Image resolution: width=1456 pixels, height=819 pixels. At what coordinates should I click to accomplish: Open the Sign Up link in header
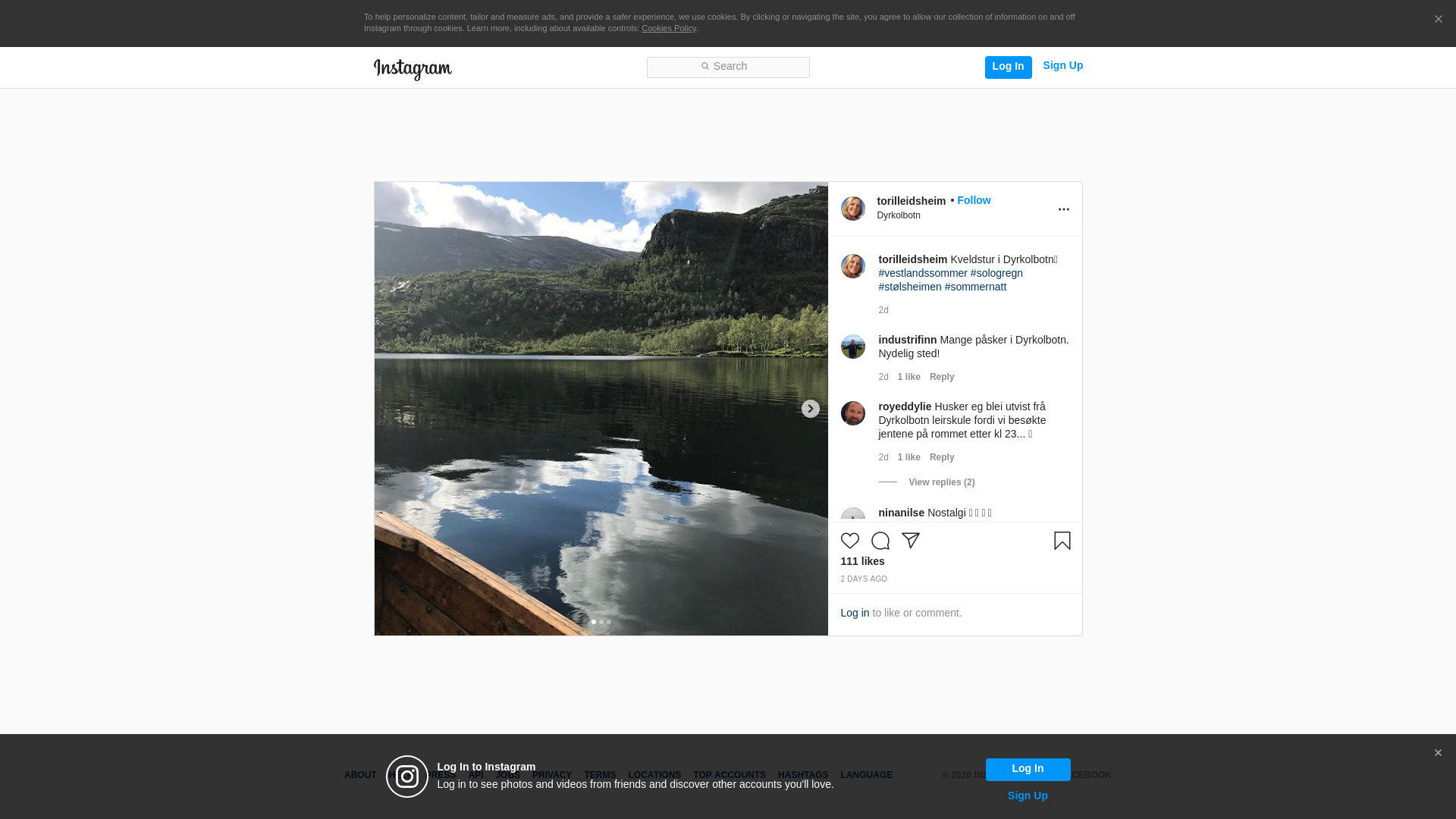(1062, 65)
